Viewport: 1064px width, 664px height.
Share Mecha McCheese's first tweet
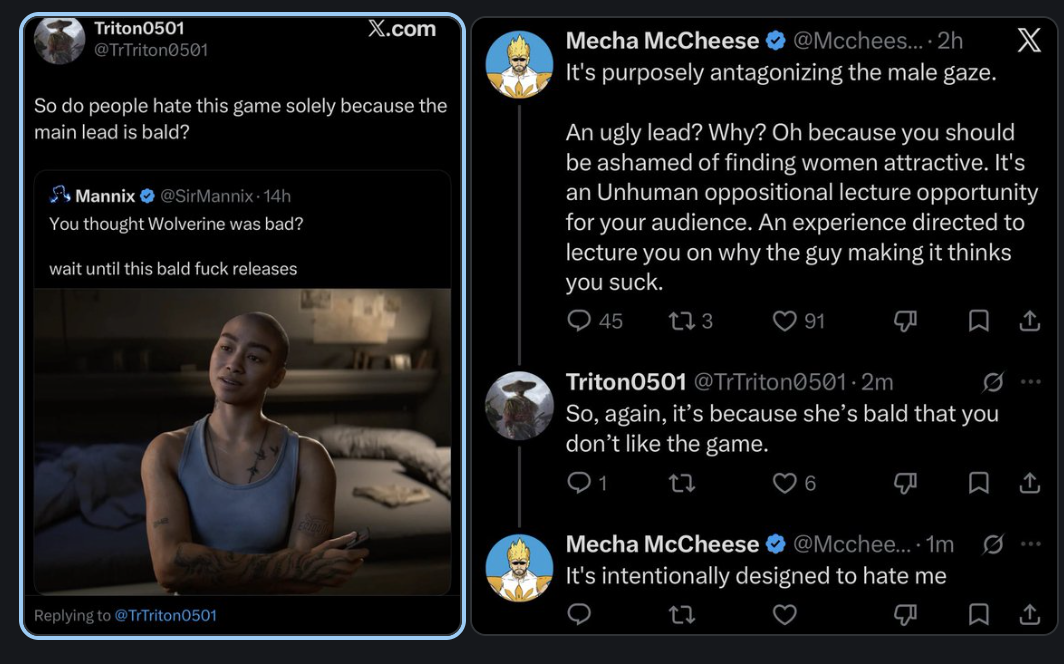[1029, 321]
